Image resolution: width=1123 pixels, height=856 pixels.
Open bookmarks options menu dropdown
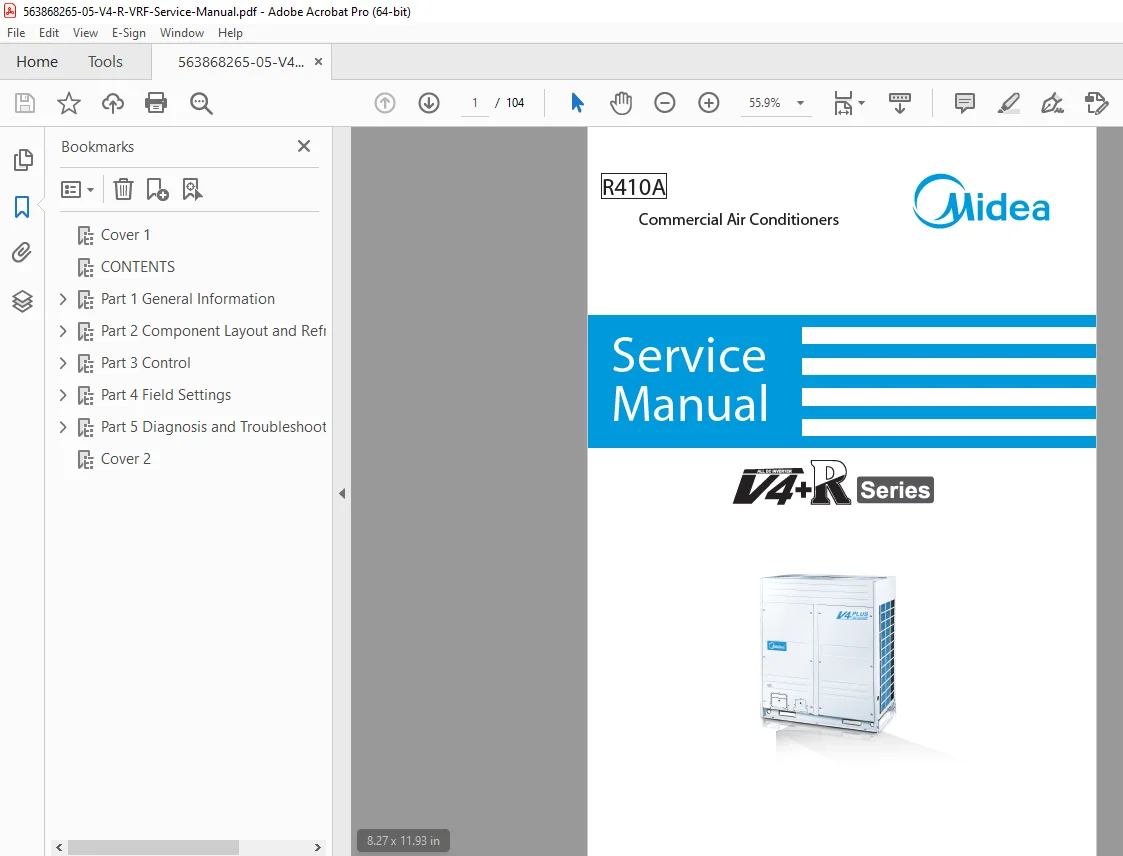pyautogui.click(x=77, y=190)
